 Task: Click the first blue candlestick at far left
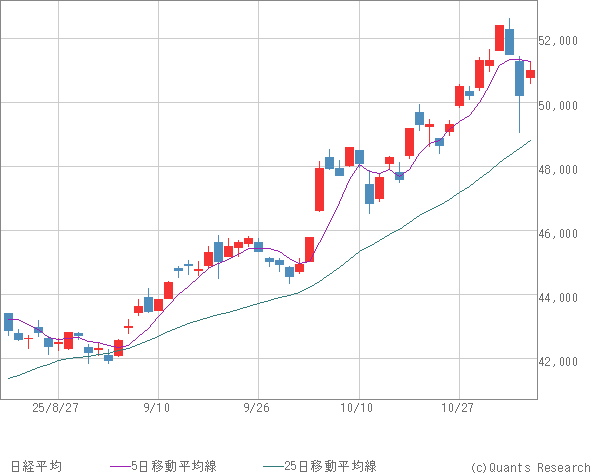[x=9, y=321]
